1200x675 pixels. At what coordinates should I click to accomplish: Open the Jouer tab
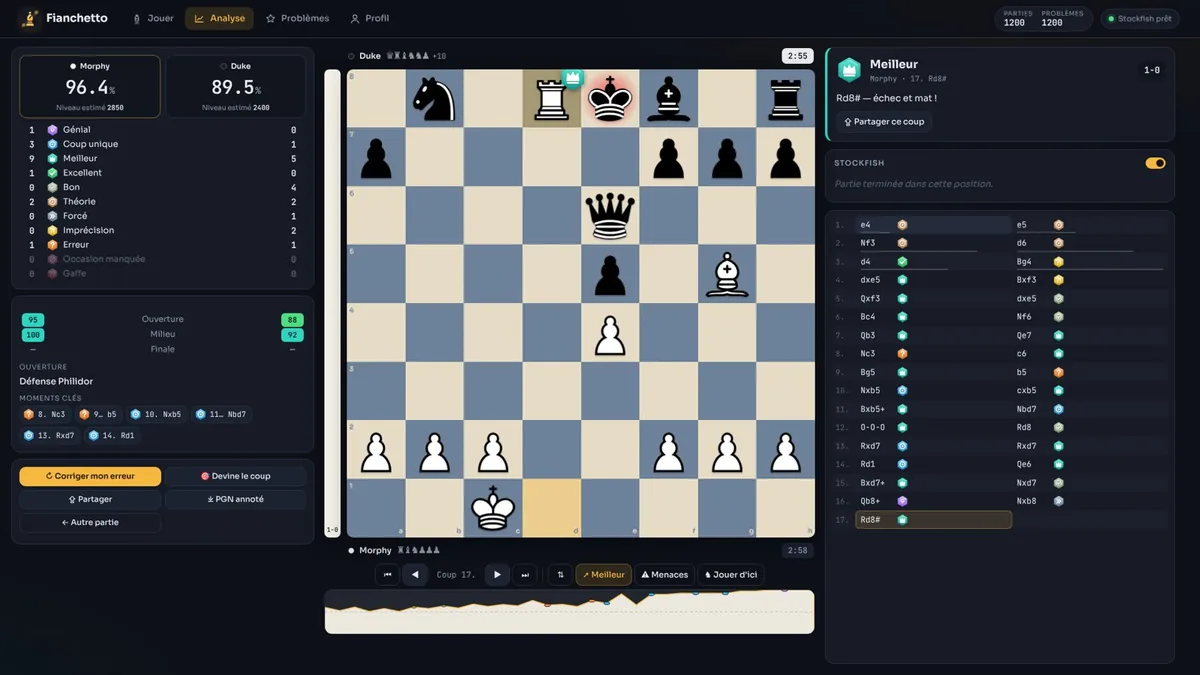(153, 18)
